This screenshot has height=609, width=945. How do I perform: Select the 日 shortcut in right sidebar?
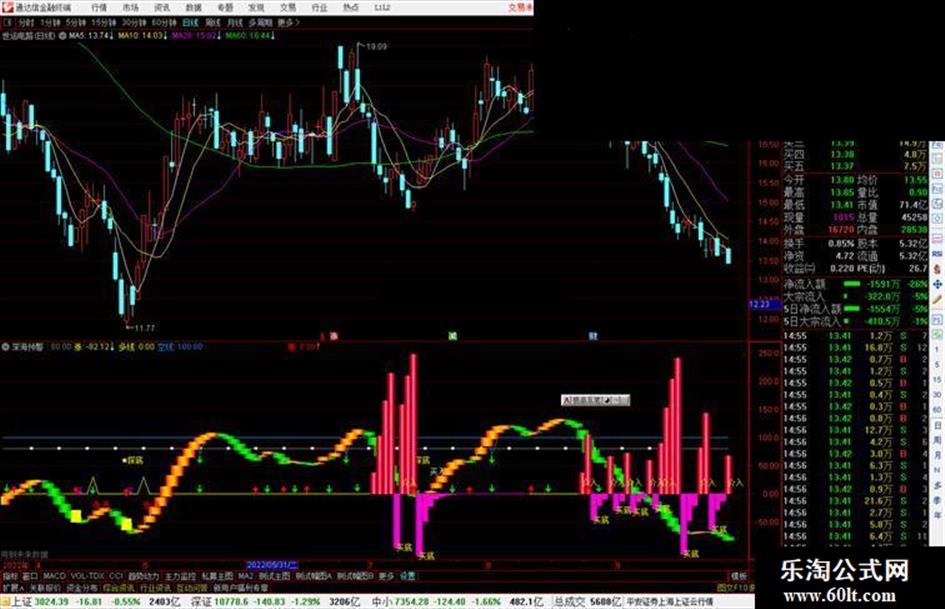938,425
